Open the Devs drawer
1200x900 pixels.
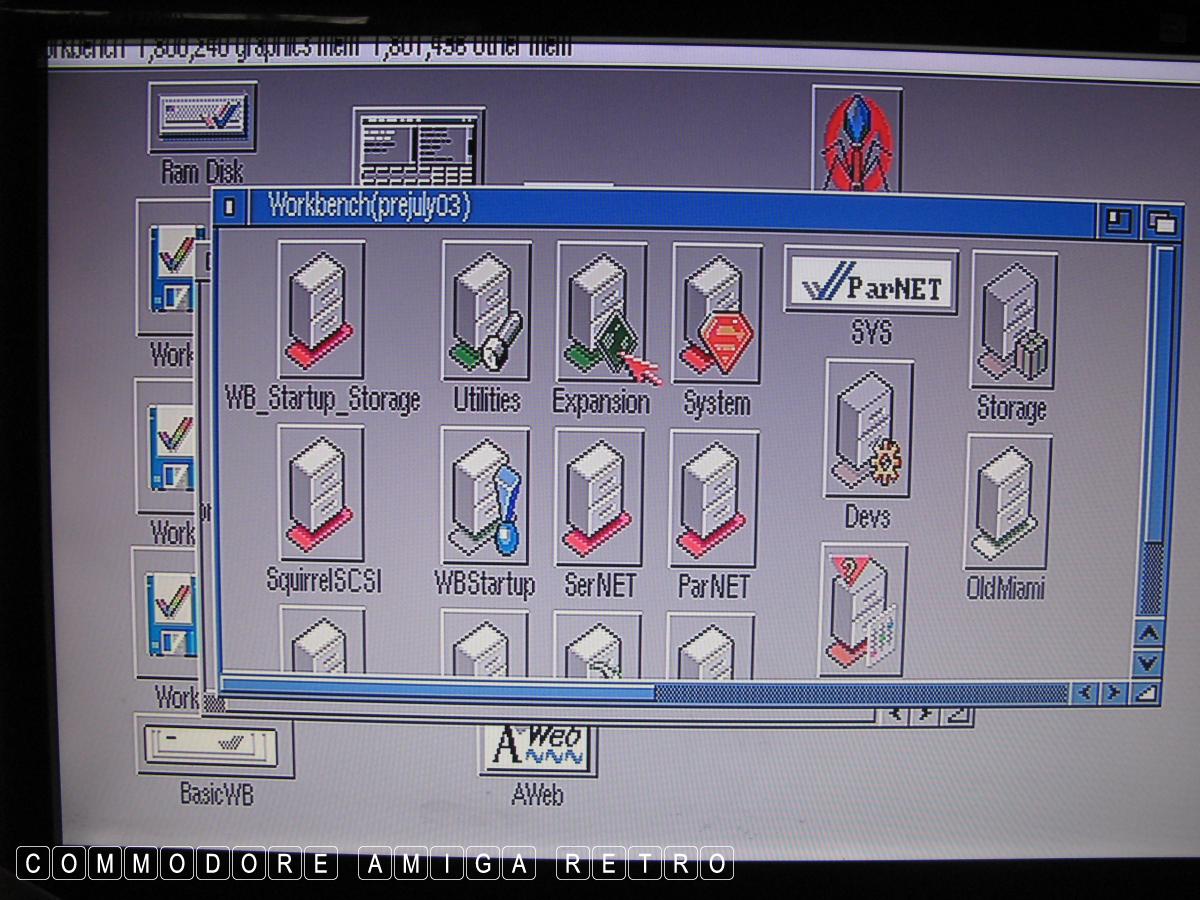pyautogui.click(x=868, y=428)
